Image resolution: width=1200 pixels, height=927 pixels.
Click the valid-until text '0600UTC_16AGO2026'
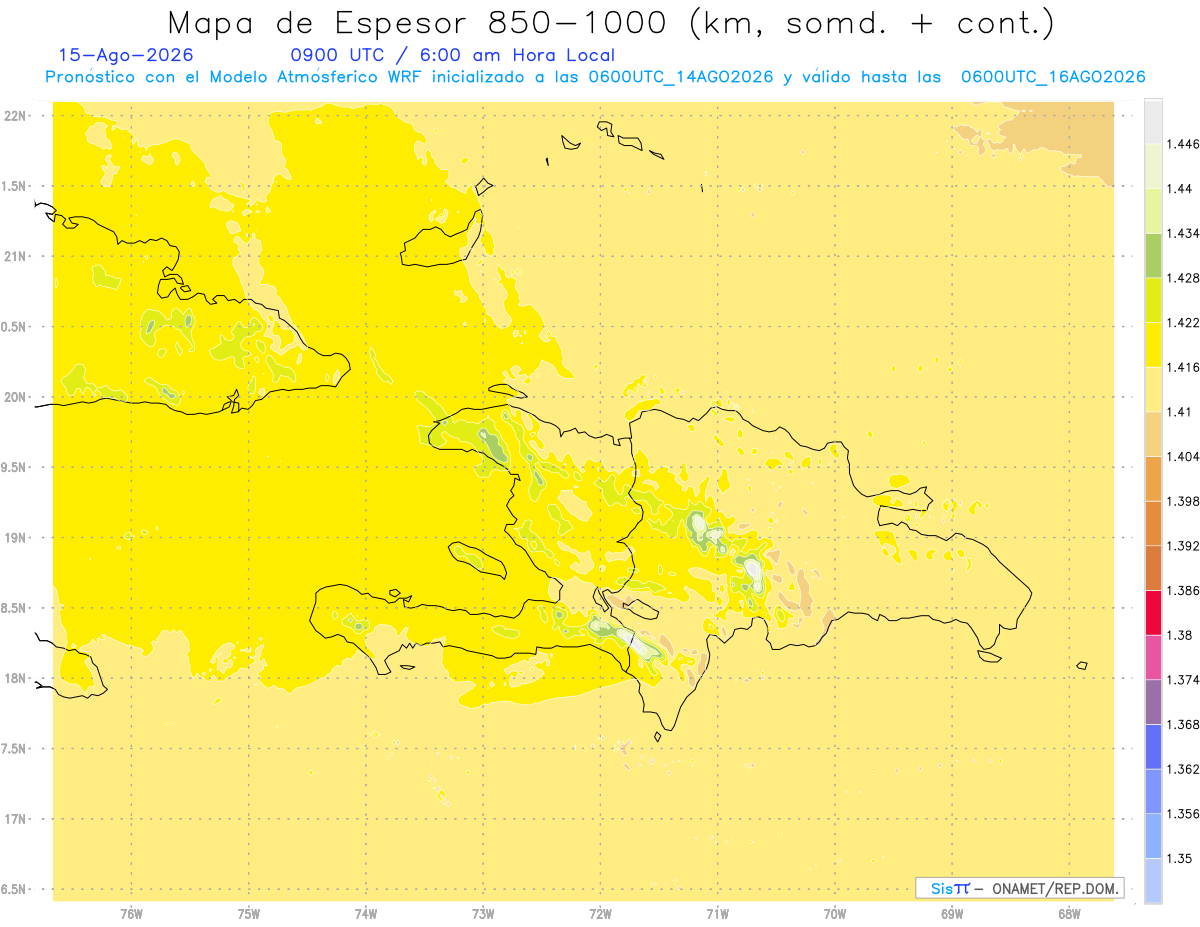pos(1053,77)
